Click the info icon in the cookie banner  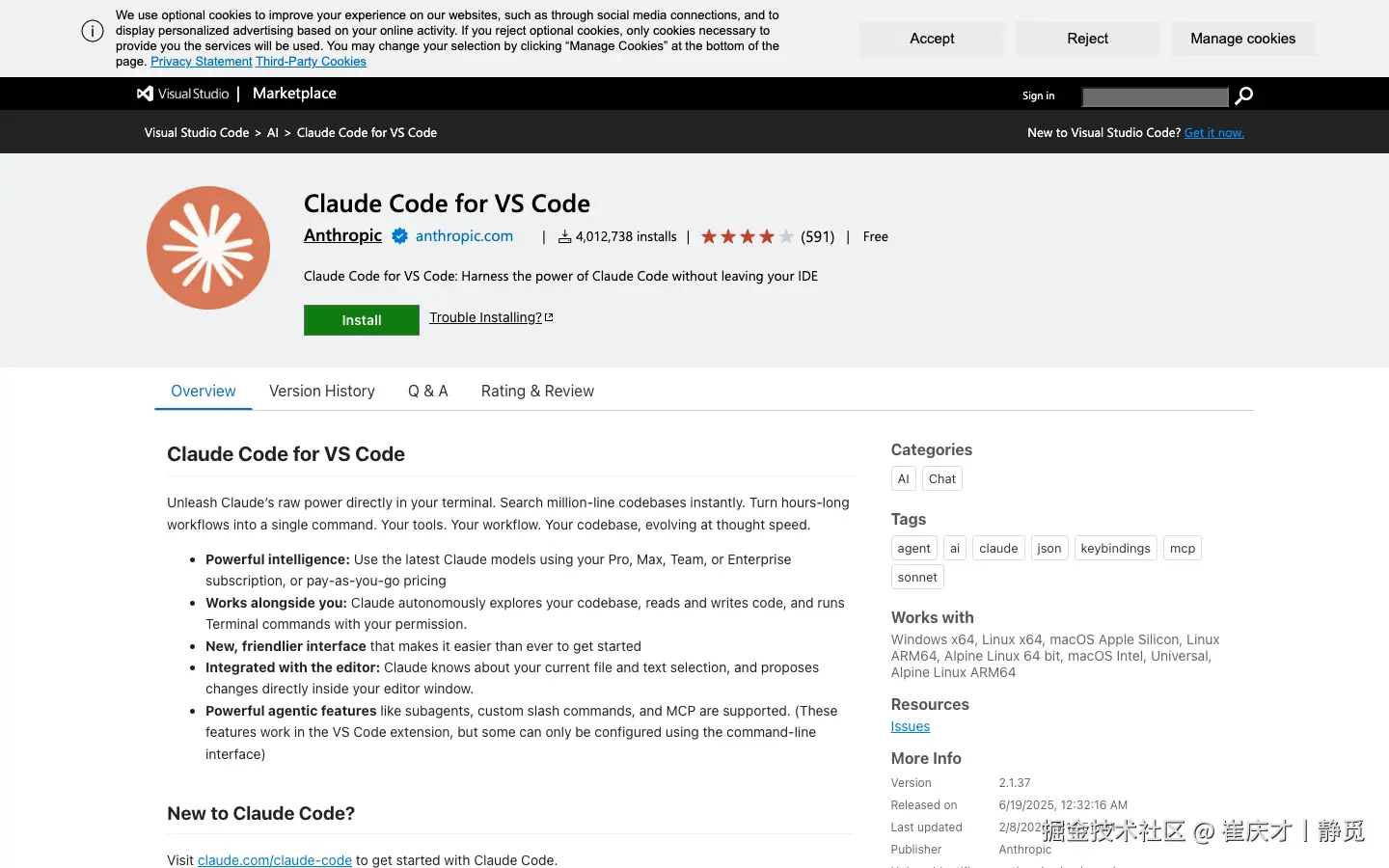click(x=92, y=30)
